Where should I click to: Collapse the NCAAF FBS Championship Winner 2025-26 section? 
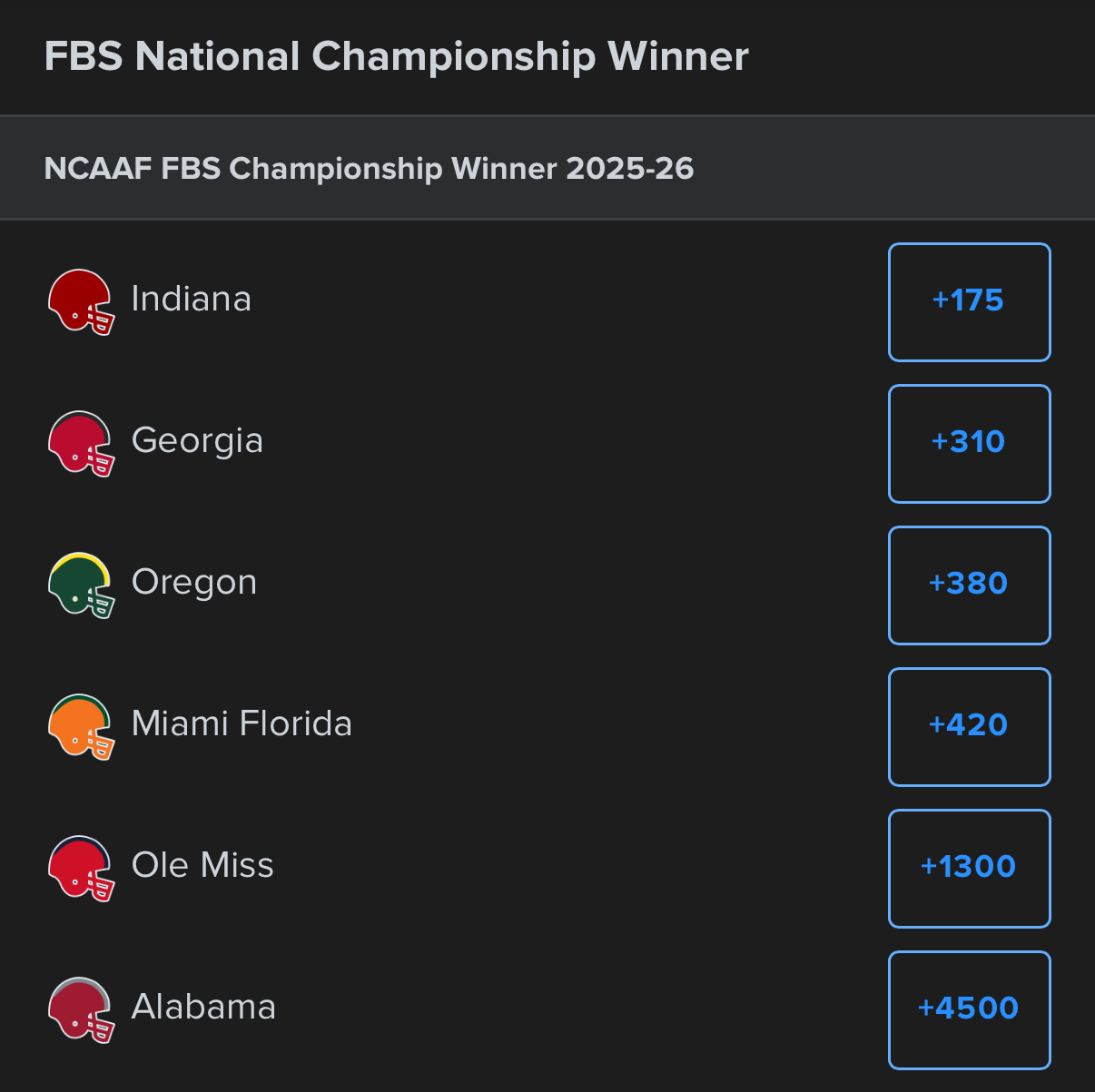point(369,169)
